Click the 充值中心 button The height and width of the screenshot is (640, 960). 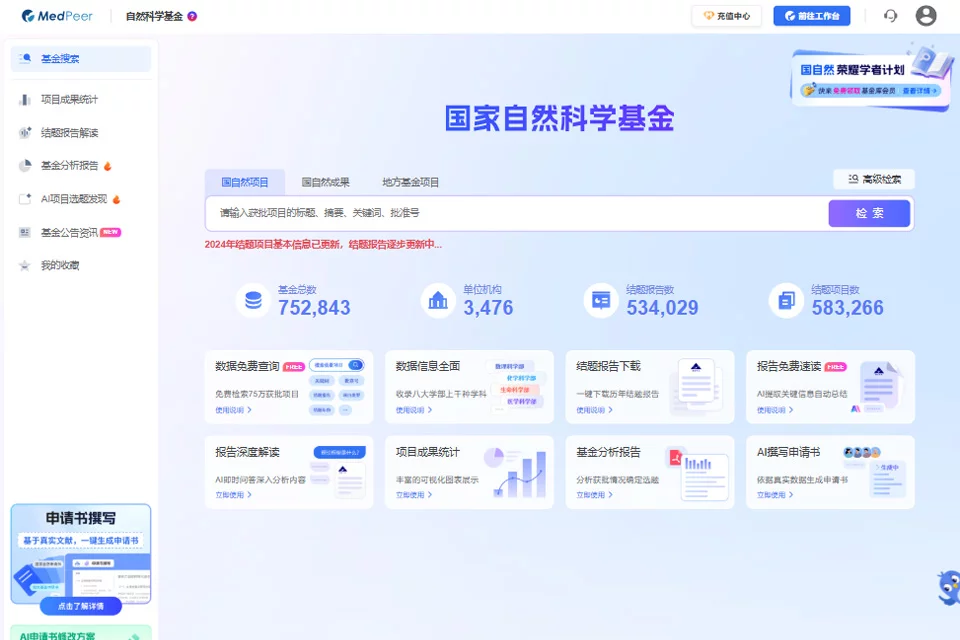coord(727,16)
